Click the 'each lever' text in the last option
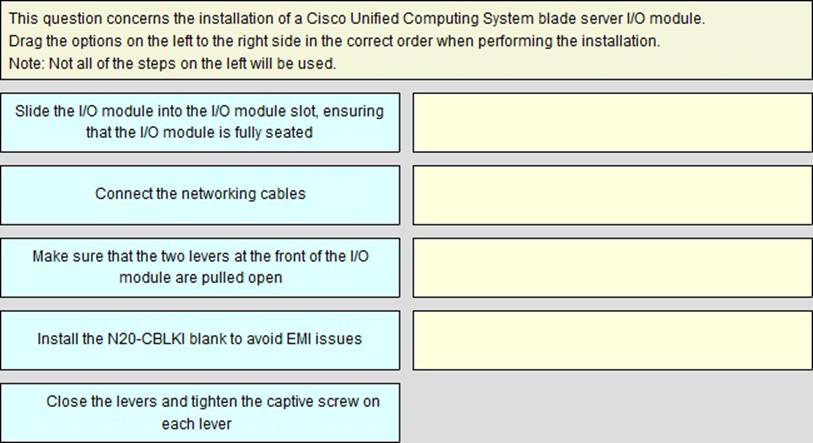The width and height of the screenshot is (813, 443). 197,424
